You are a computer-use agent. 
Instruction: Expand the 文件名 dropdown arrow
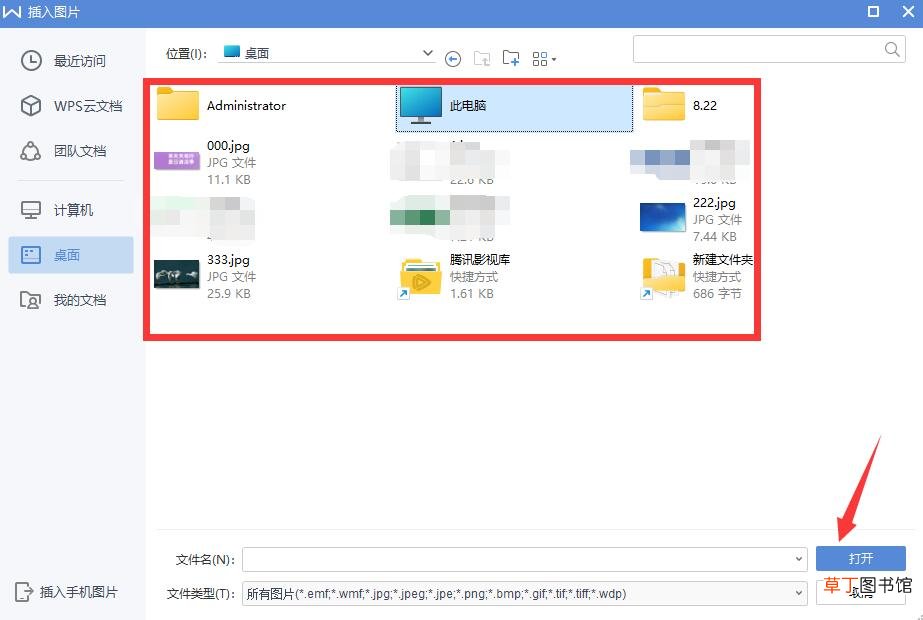(x=799, y=559)
